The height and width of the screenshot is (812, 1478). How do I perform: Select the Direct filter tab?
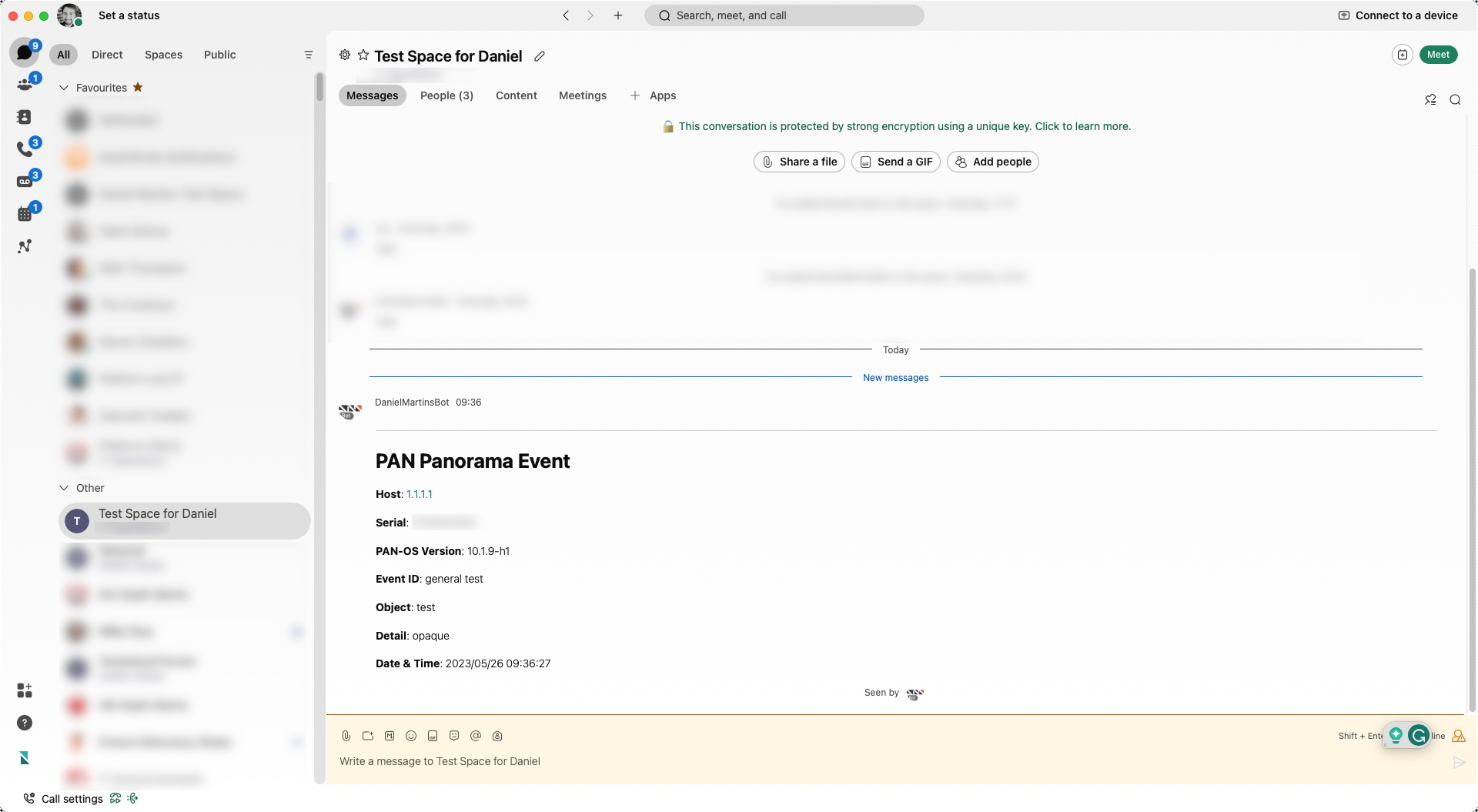(x=107, y=55)
